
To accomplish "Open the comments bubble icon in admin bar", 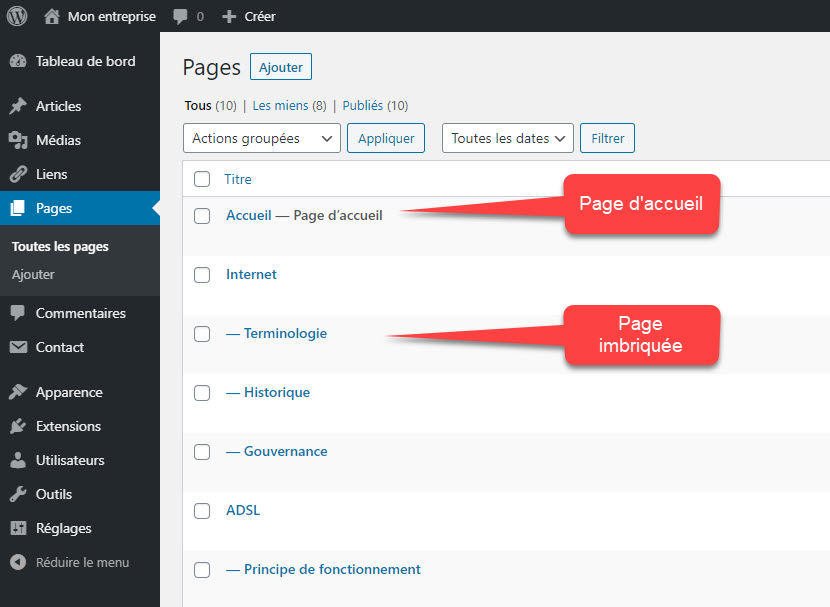I will click(x=180, y=16).
